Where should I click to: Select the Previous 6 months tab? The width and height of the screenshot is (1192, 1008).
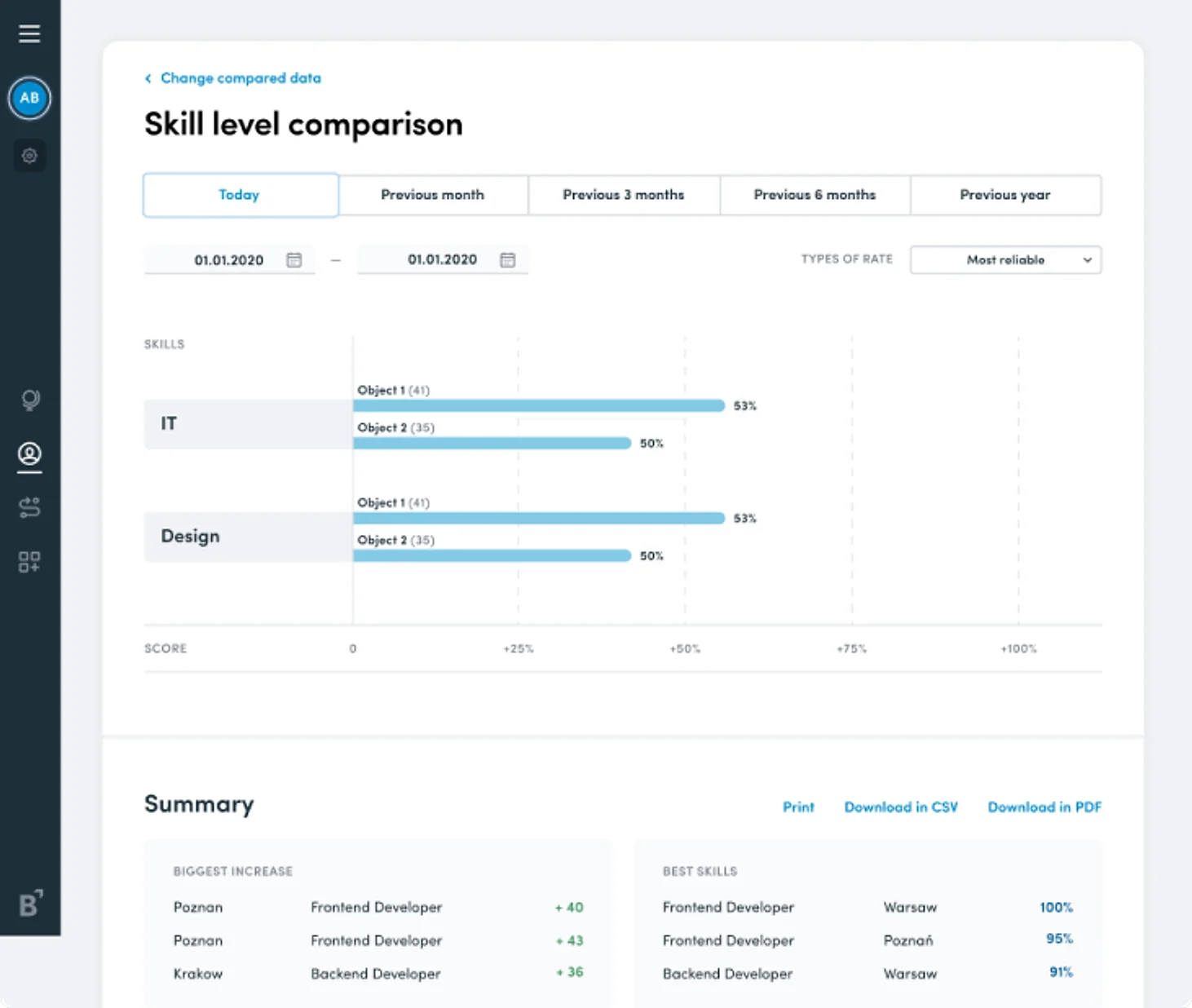point(815,195)
